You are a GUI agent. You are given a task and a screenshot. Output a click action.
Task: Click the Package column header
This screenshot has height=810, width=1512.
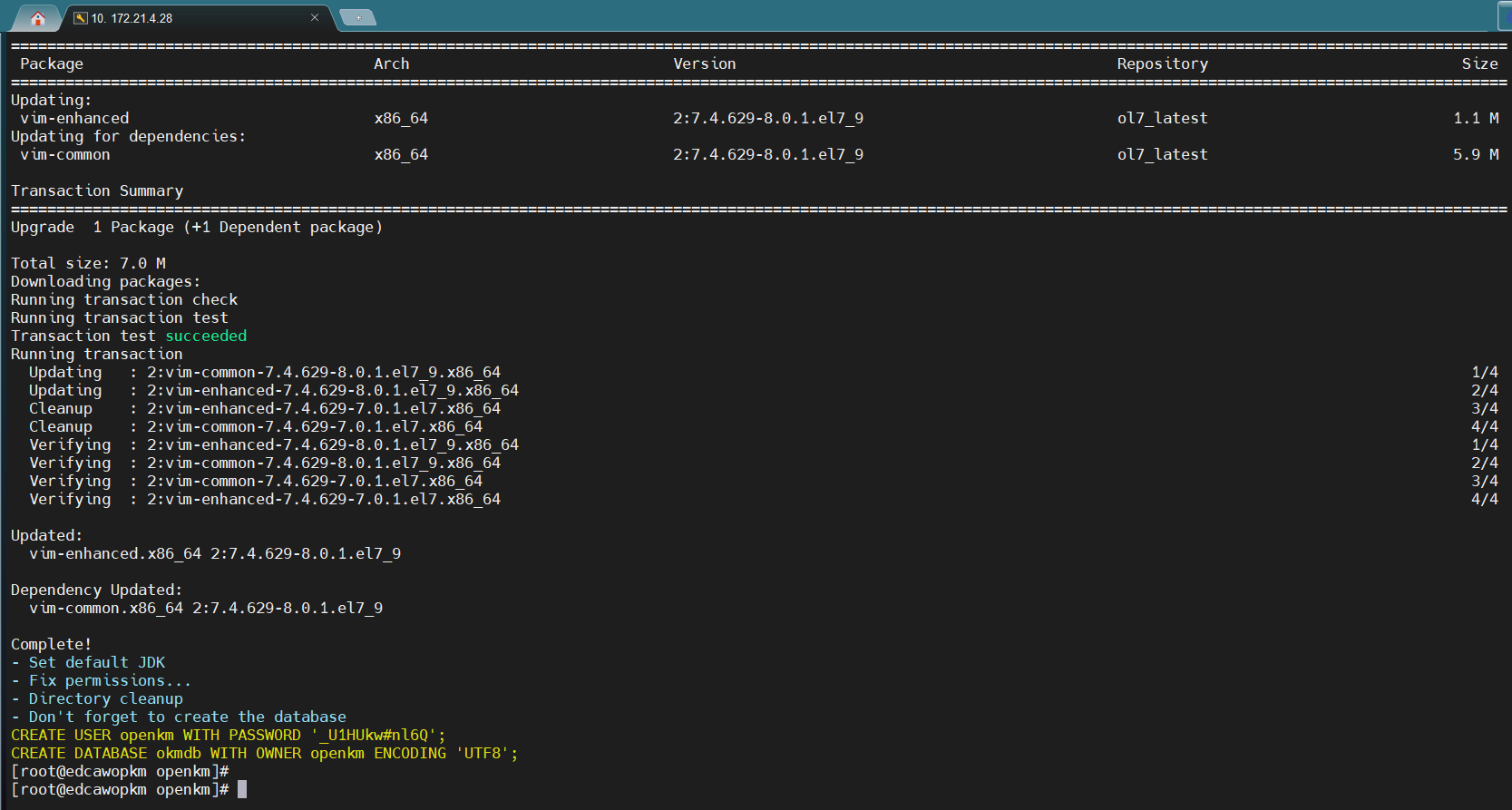[52, 63]
